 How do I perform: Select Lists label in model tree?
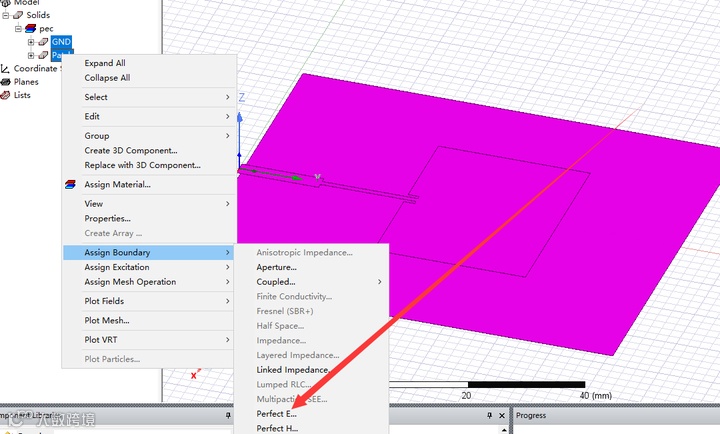pyautogui.click(x=22, y=95)
